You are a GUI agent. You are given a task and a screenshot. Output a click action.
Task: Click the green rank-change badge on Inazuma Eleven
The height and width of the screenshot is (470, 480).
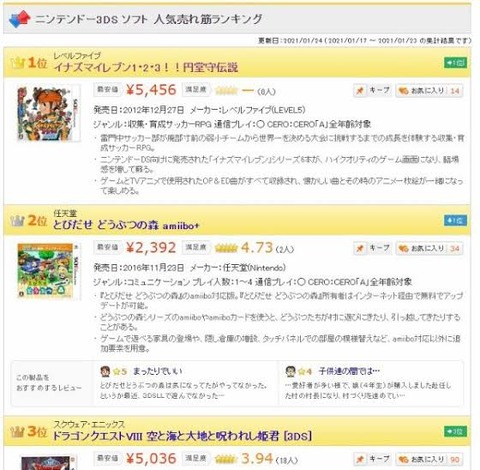tap(455, 63)
